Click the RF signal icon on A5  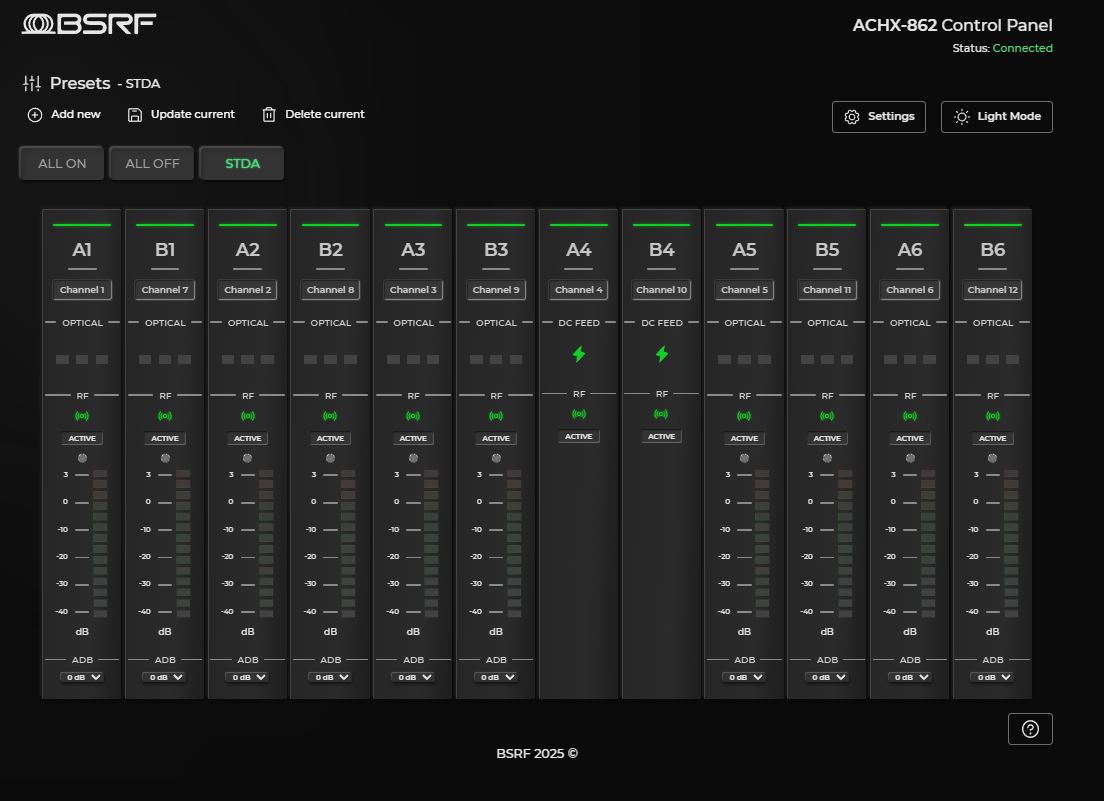click(x=744, y=416)
